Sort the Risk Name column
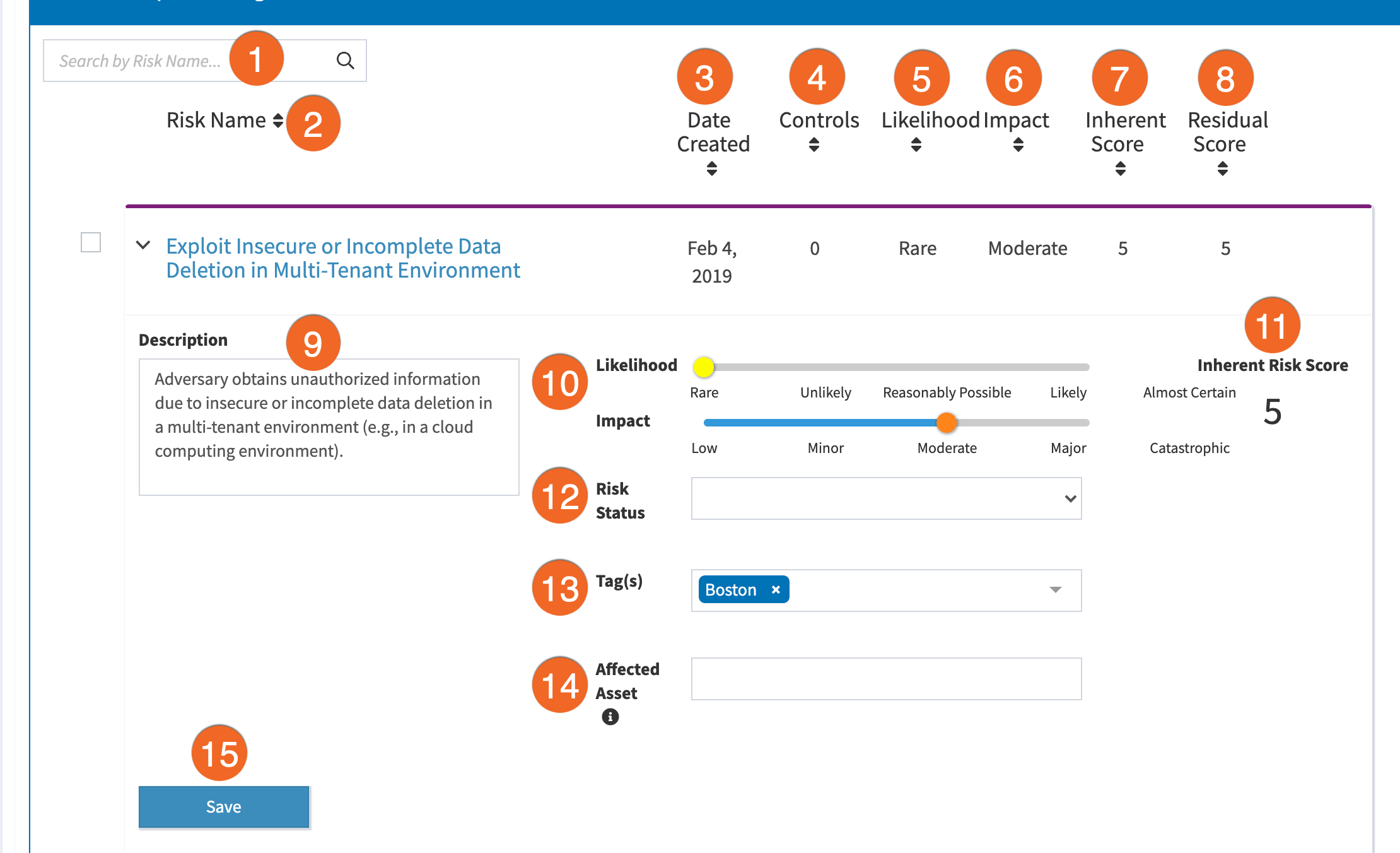Screen dimensions: 1400x853 pos(279,121)
